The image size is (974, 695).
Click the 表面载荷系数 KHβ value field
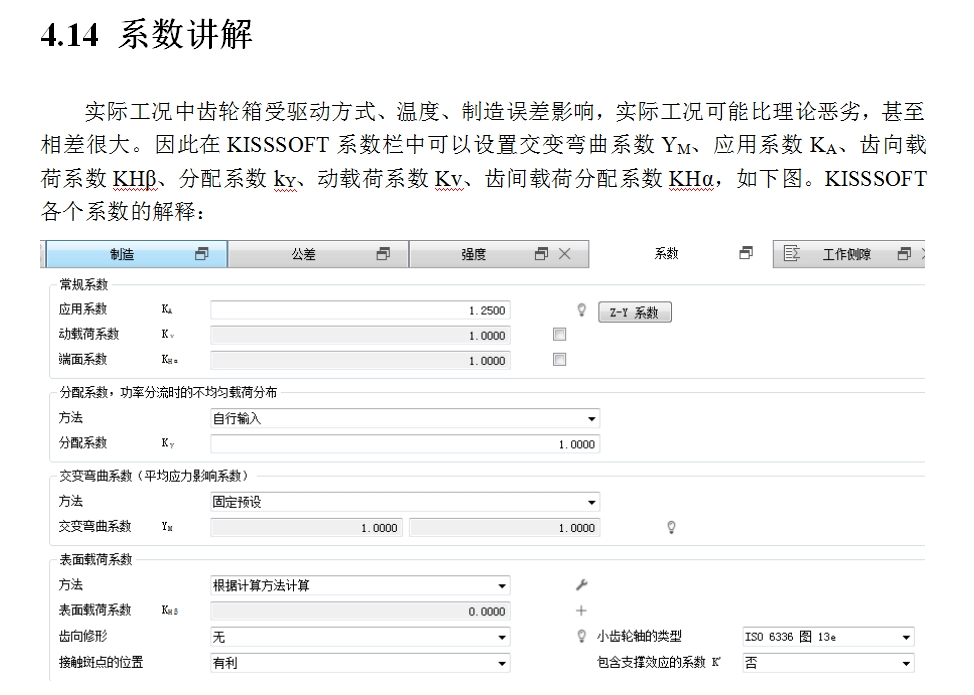pos(360,611)
